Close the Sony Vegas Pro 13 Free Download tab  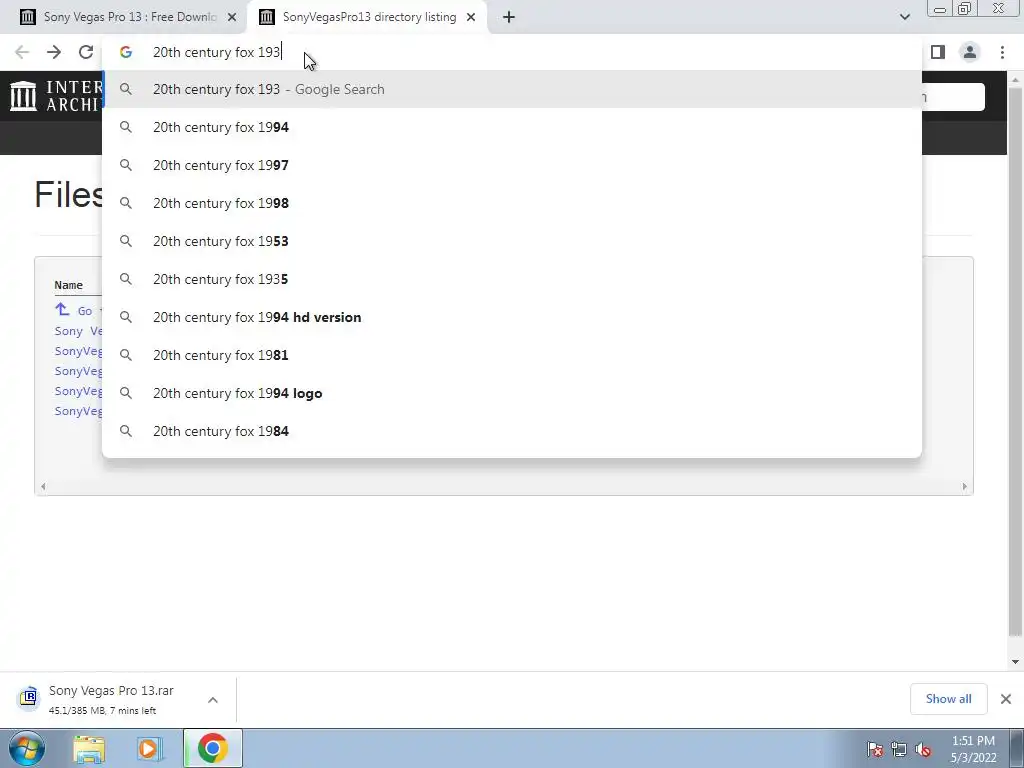click(x=232, y=18)
